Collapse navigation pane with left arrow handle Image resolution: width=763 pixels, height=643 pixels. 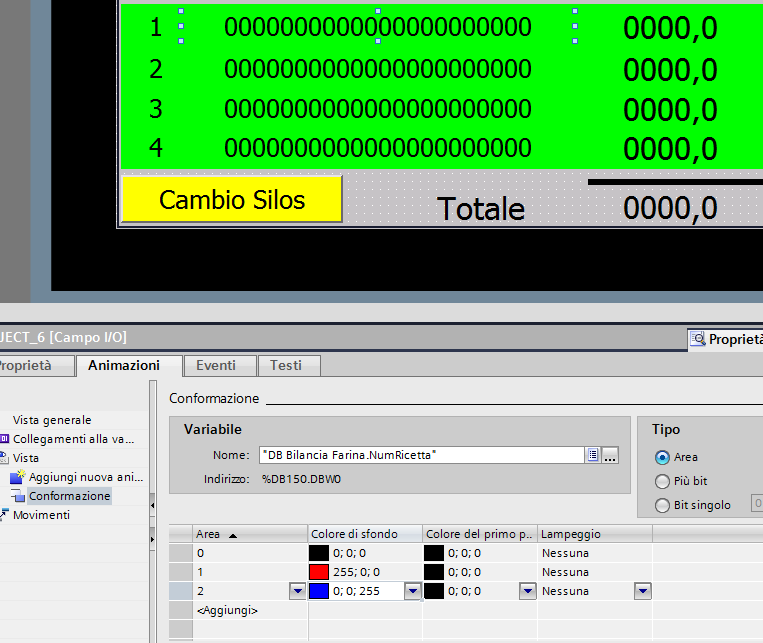[152, 506]
